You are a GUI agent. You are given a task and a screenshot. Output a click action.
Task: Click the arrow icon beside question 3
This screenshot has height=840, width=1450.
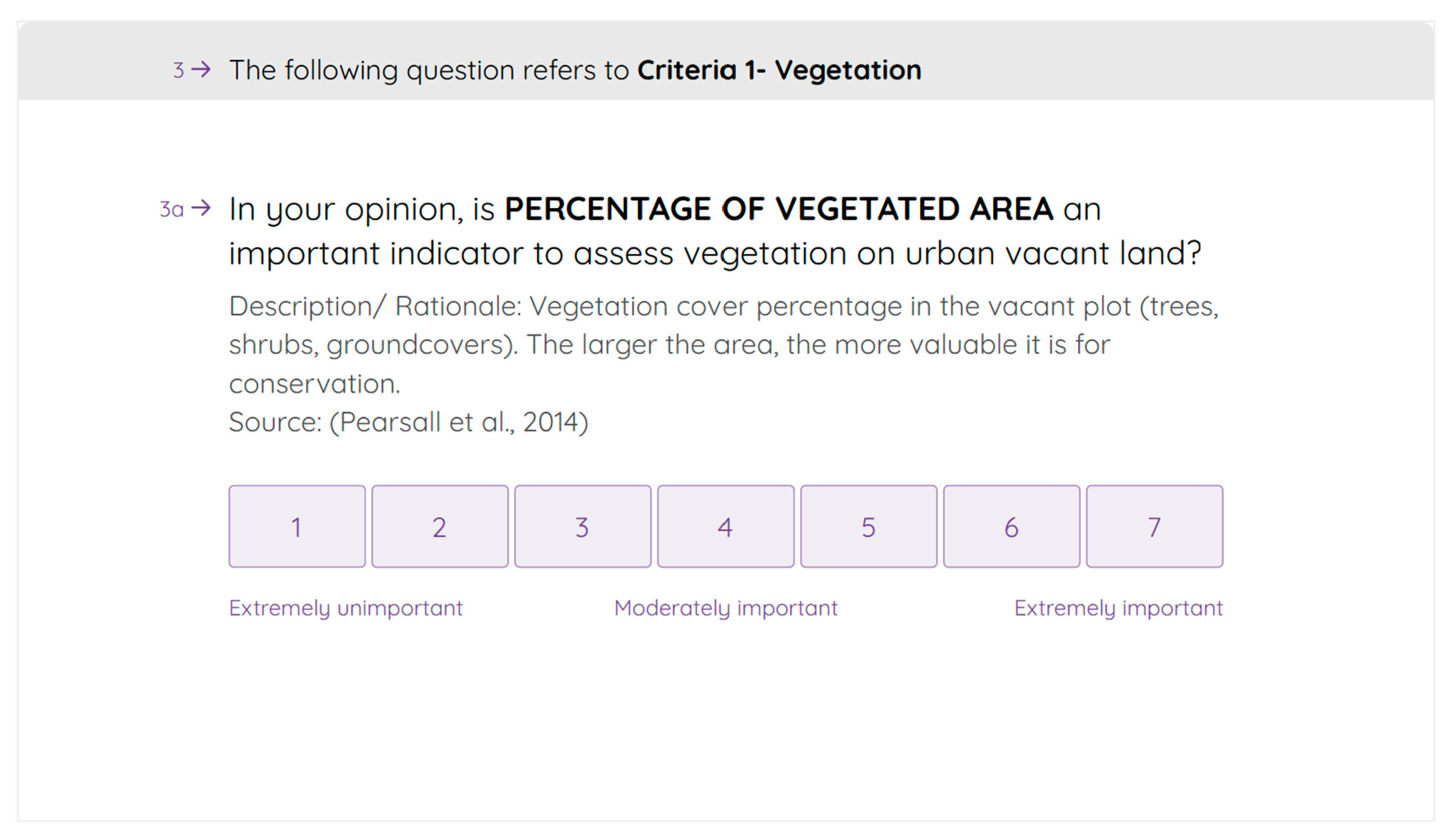[201, 70]
